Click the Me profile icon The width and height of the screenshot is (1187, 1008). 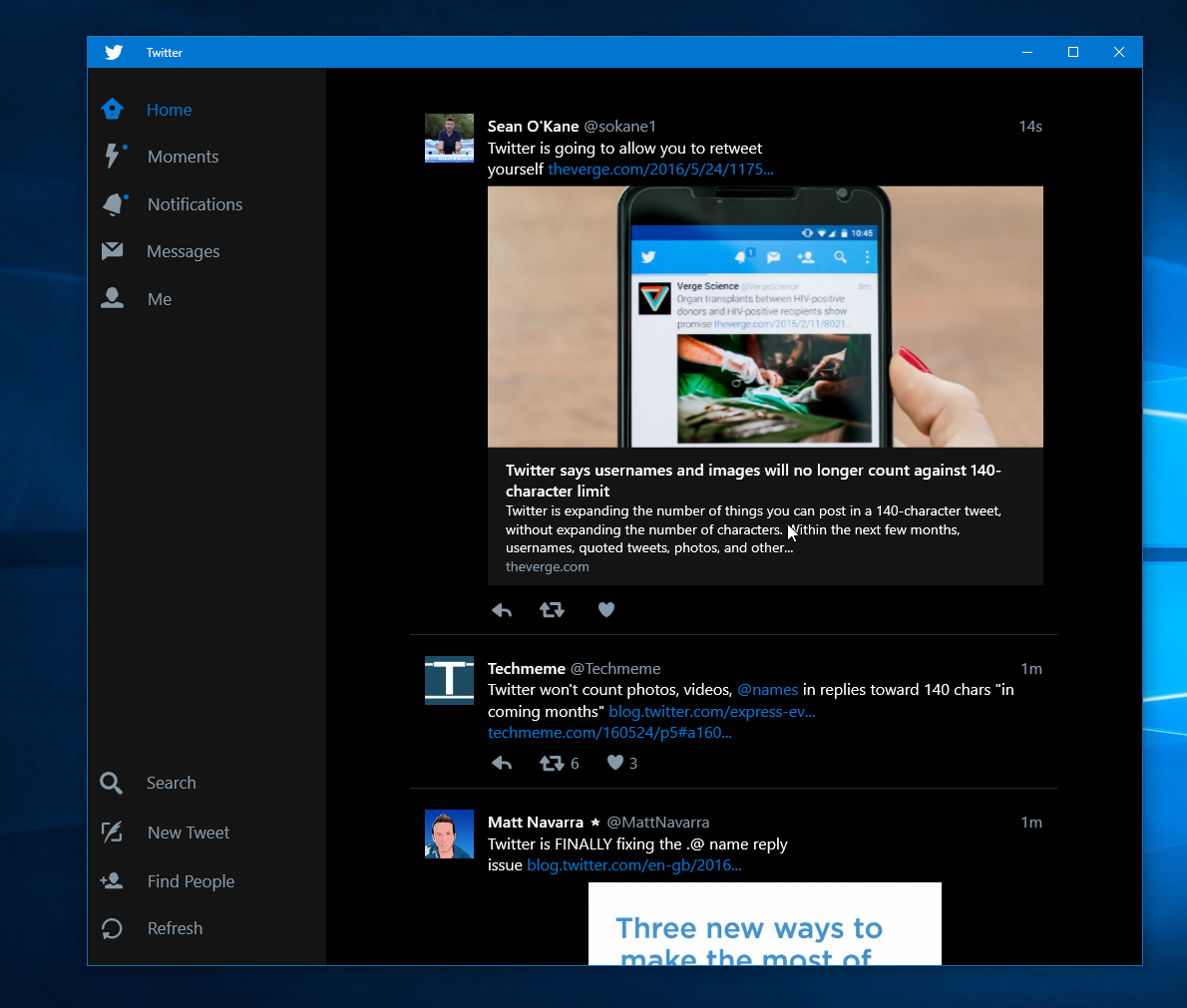pyautogui.click(x=112, y=298)
